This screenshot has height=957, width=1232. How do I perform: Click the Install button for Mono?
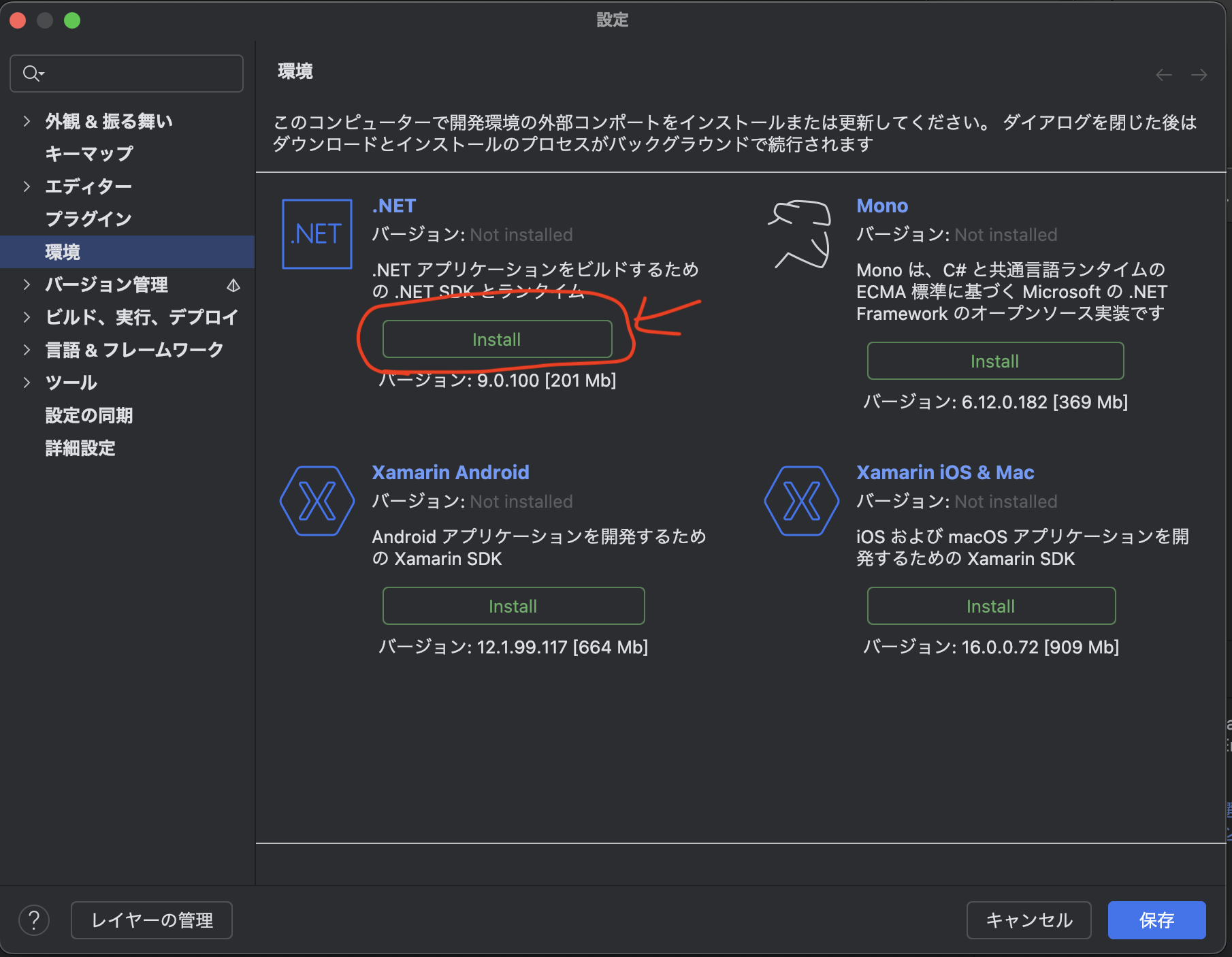point(995,361)
